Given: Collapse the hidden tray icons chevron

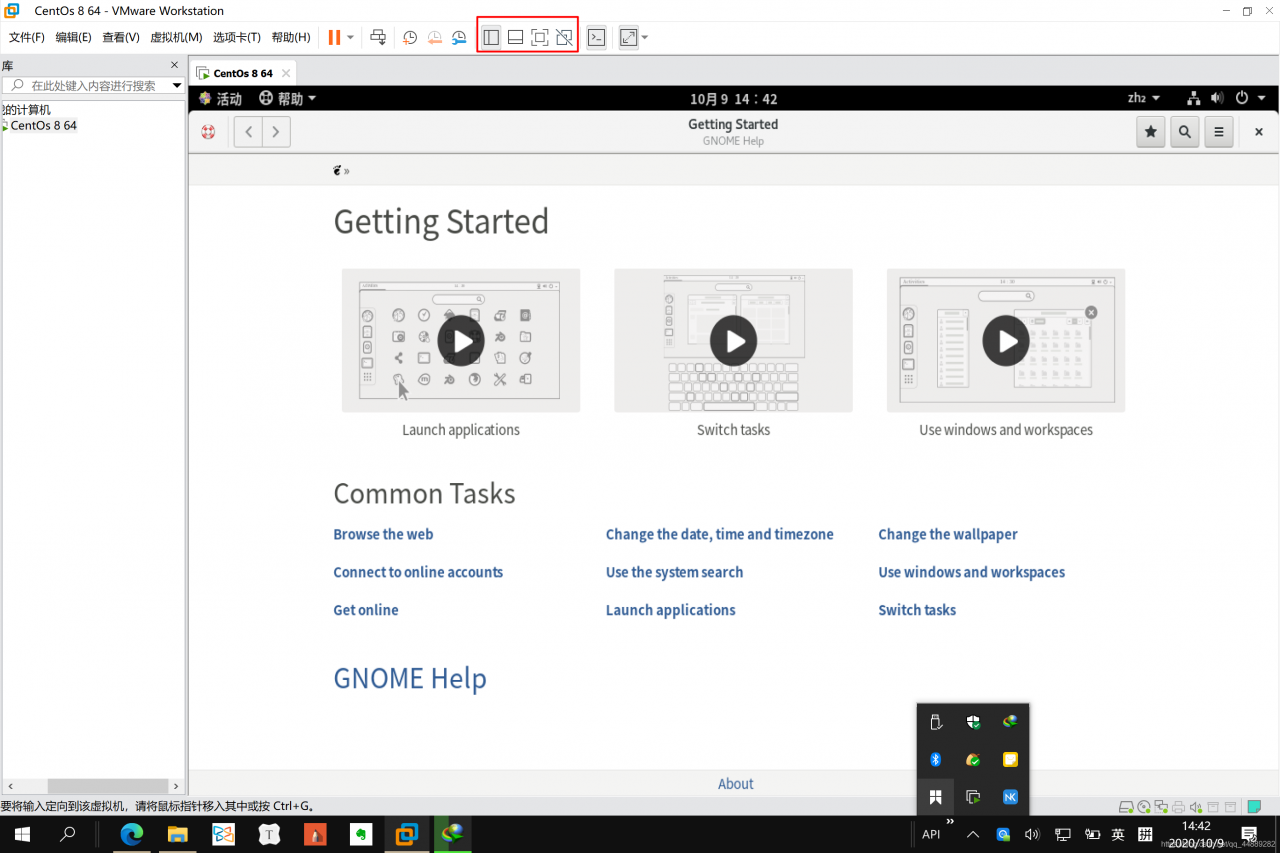Looking at the screenshot, I should tap(972, 834).
